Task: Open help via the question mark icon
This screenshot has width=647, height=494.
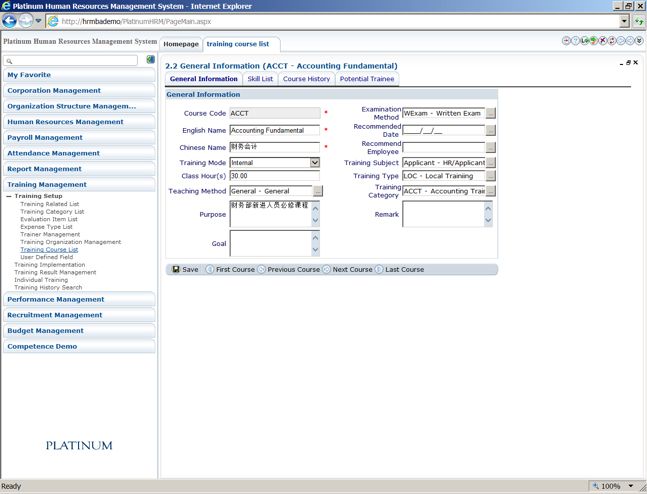Action: (575, 40)
